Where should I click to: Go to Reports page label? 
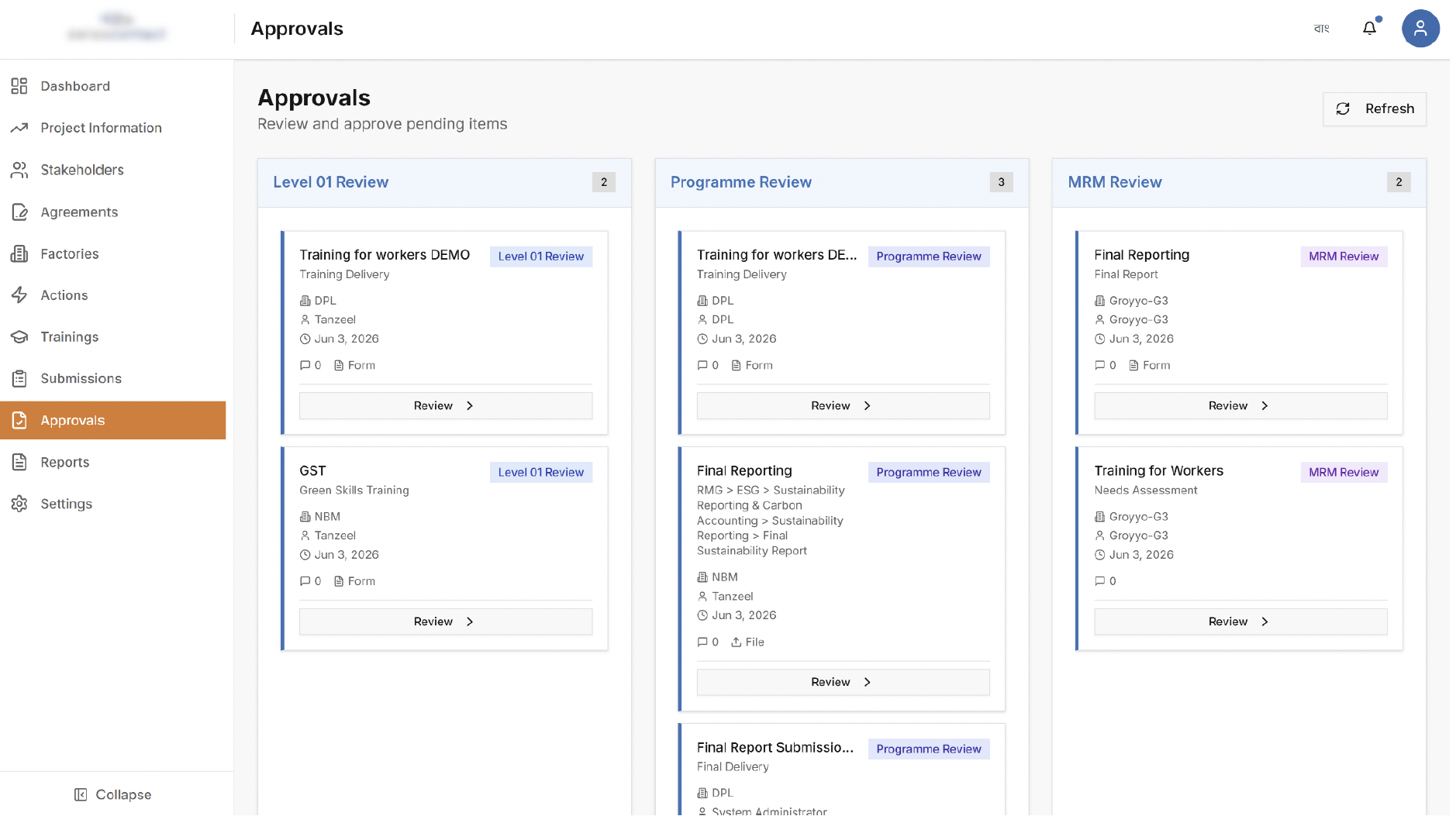pos(65,462)
